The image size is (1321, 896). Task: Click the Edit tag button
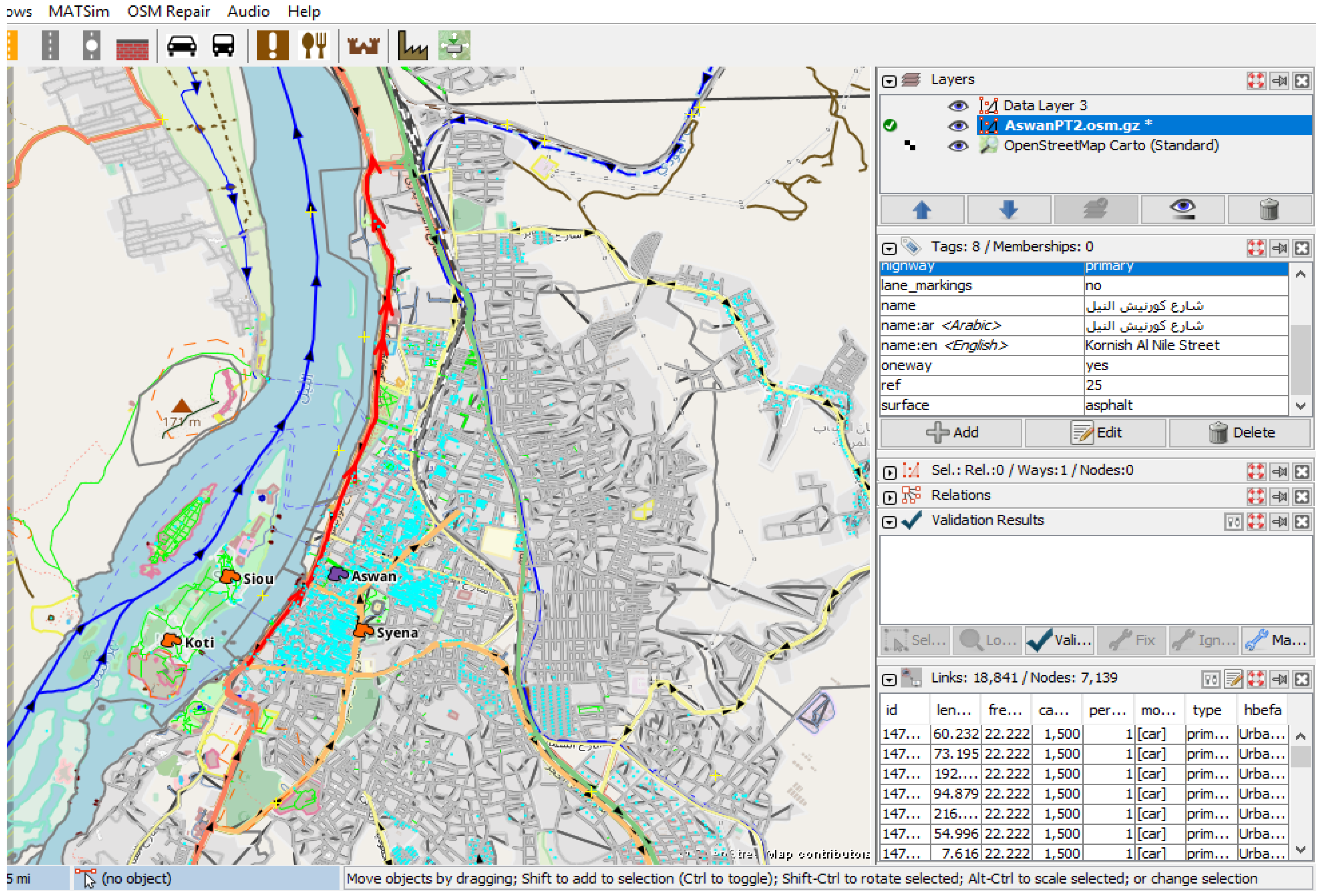(1097, 433)
